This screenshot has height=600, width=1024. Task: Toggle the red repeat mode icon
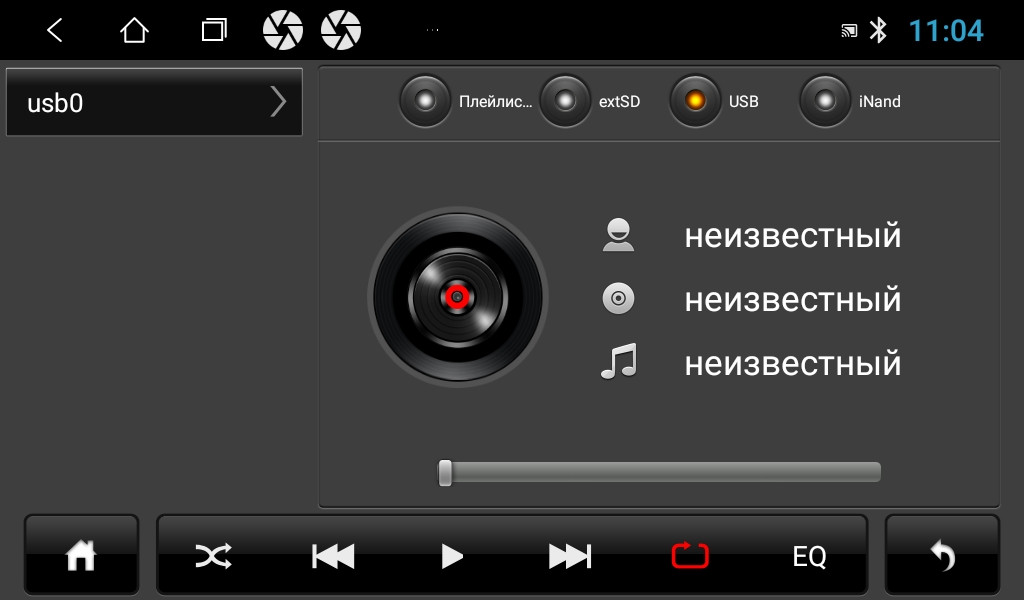tap(690, 556)
